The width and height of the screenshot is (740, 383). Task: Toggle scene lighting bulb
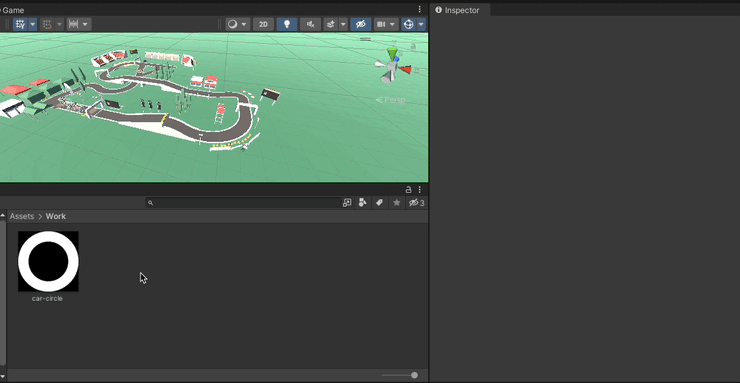pos(287,24)
